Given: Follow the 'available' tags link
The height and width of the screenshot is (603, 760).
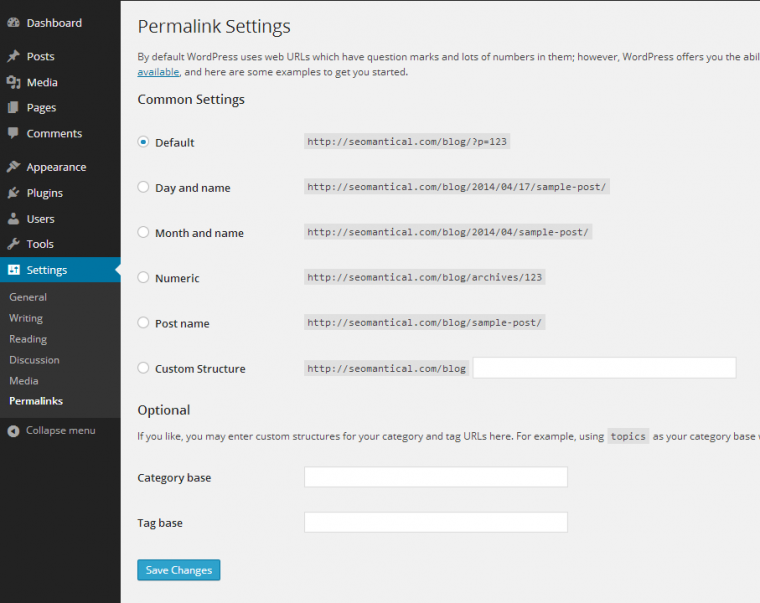Looking at the screenshot, I should (x=158, y=72).
